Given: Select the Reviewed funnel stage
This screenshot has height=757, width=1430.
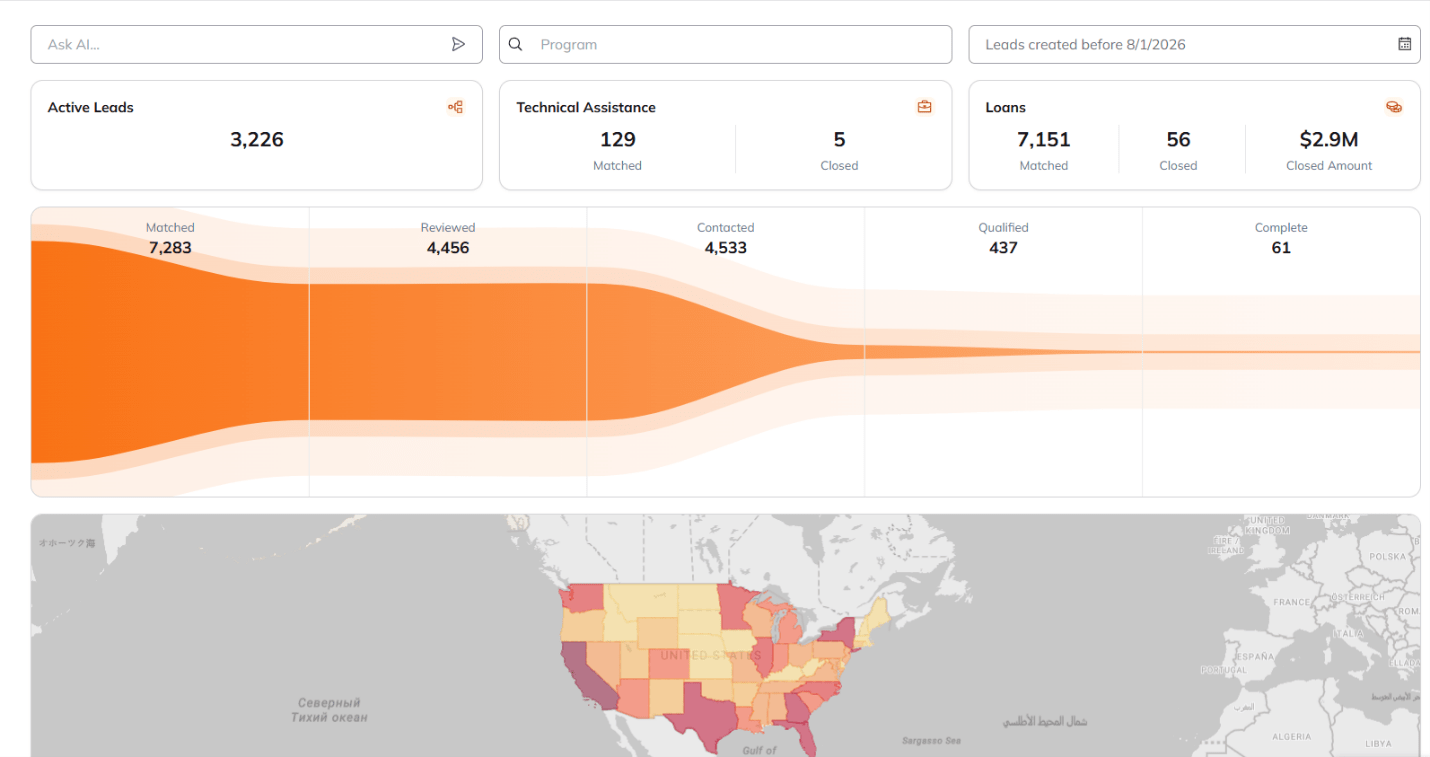Looking at the screenshot, I should click(x=448, y=352).
